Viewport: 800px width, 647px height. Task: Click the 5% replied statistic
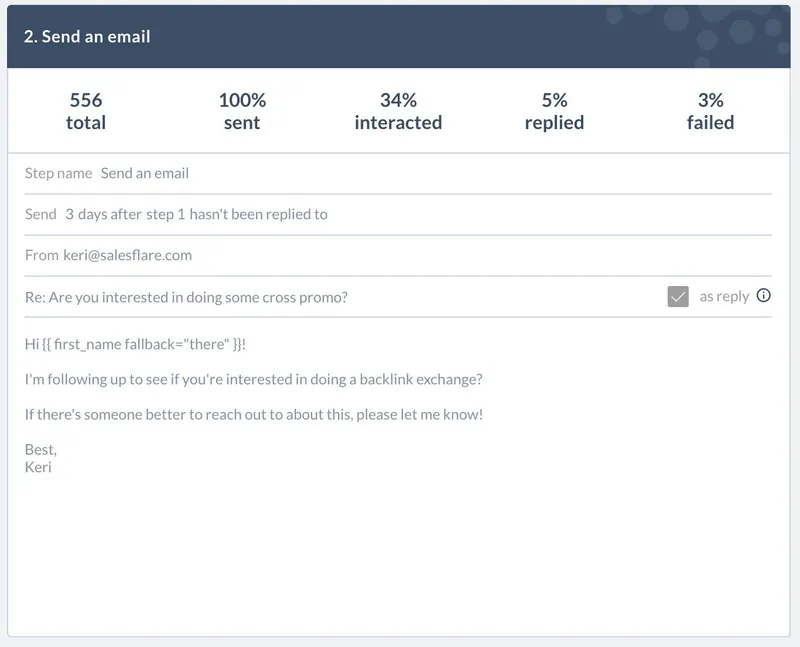(555, 111)
